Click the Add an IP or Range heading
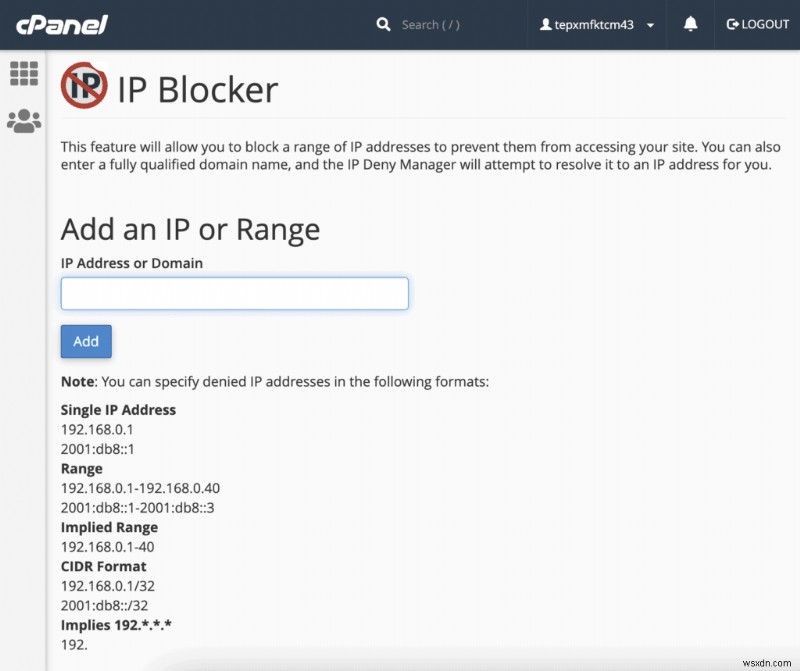The height and width of the screenshot is (671, 800). [x=190, y=229]
